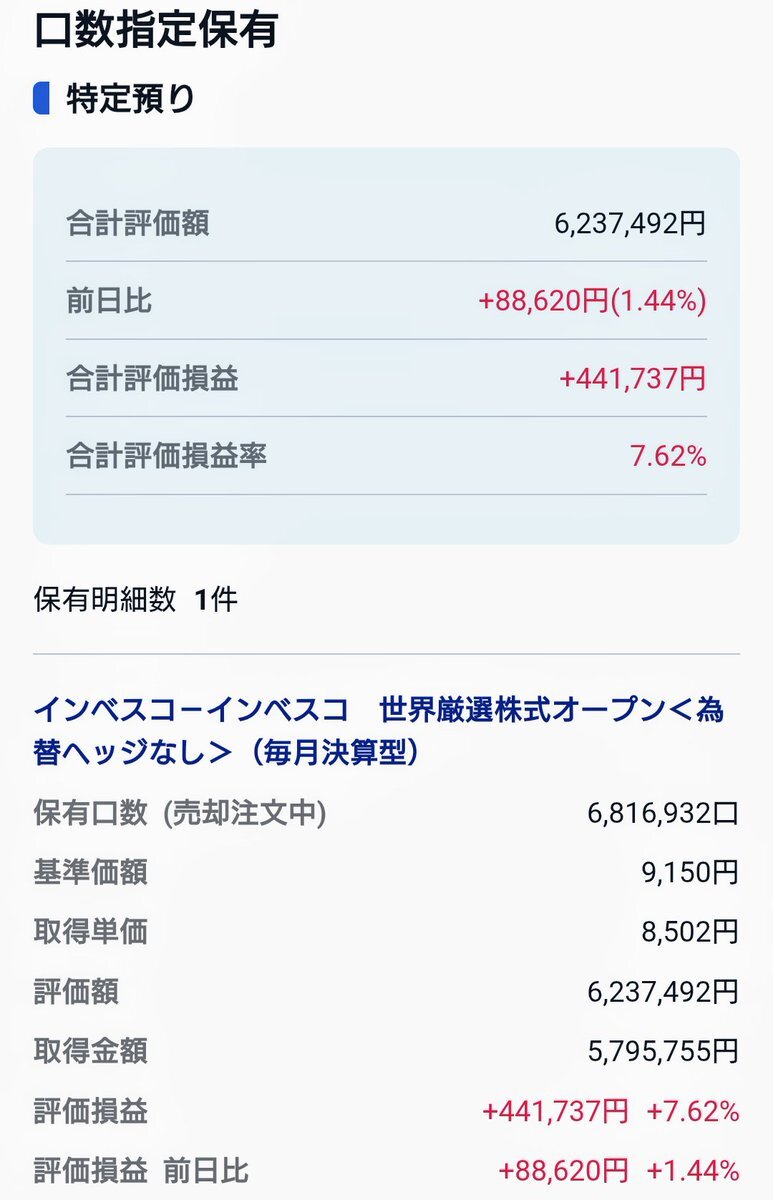The height and width of the screenshot is (1200, 773).
Task: Click the 保有口数 (売却注文中) label
Action: pos(180,814)
